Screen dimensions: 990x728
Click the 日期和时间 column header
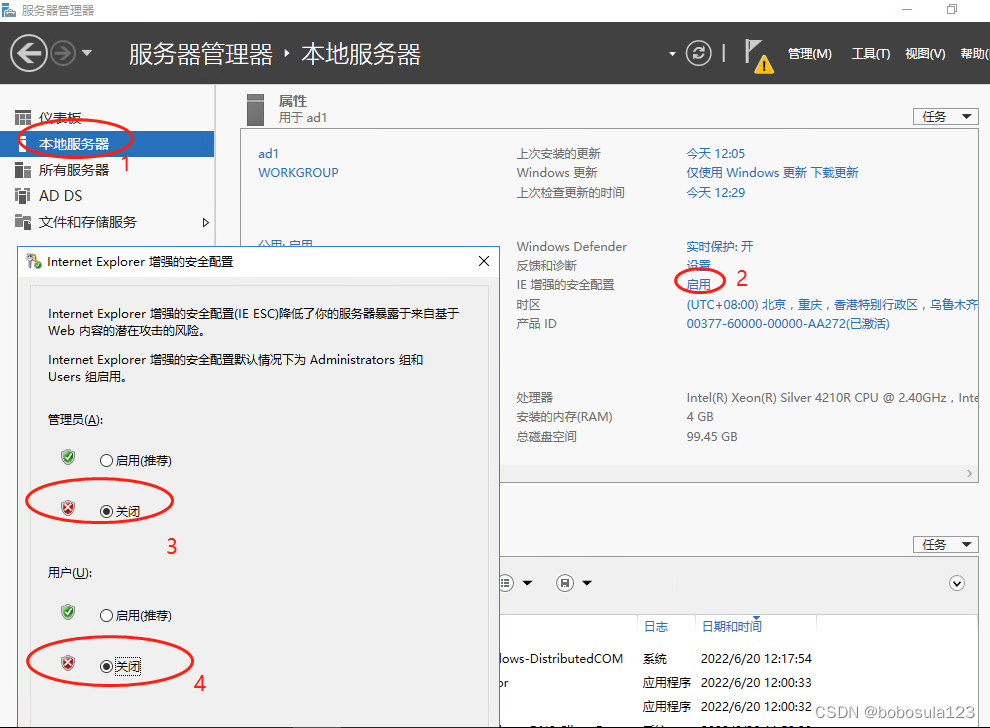tap(732, 626)
